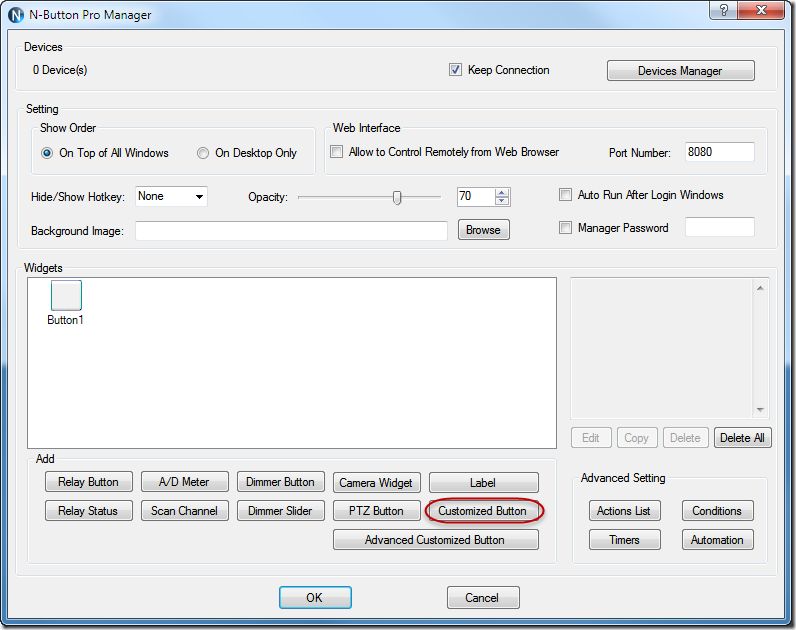Click the properties panel scroll-up arrow
The image size is (796, 630).
pyautogui.click(x=760, y=288)
